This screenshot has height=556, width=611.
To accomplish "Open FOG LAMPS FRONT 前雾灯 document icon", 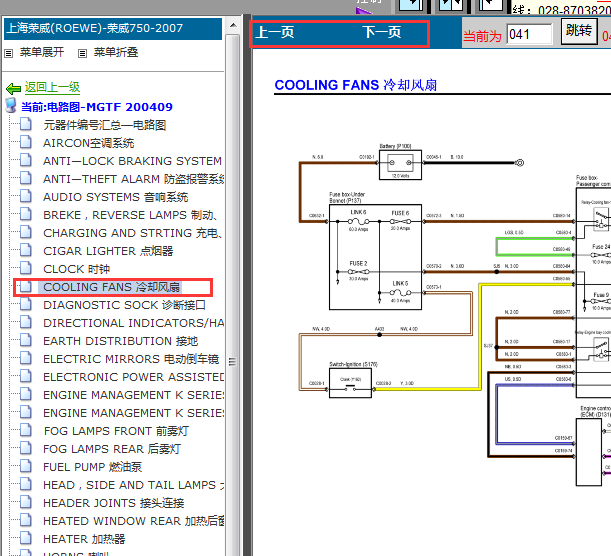I will pos(26,430).
